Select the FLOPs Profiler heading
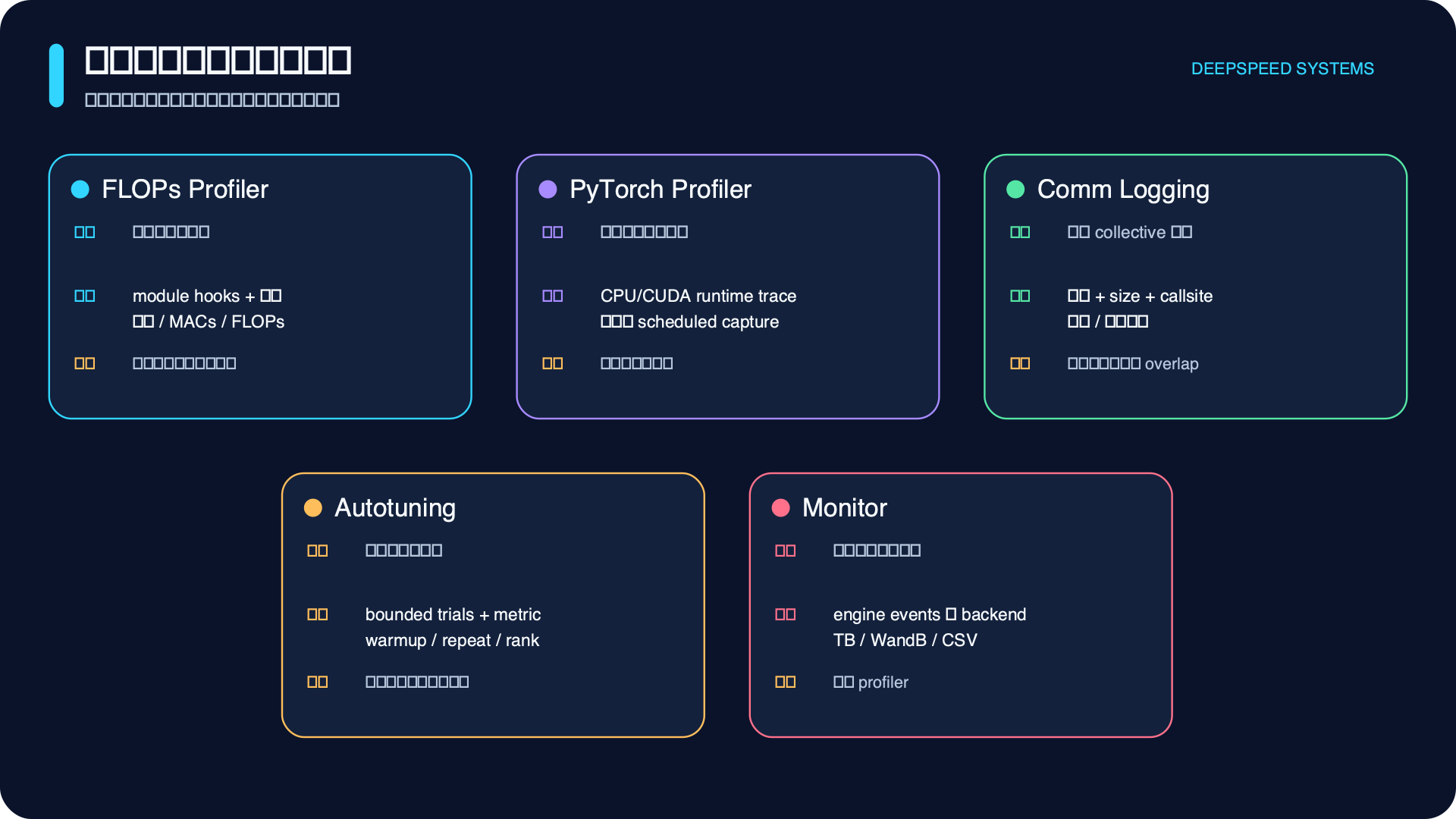The width and height of the screenshot is (1456, 819). [185, 190]
